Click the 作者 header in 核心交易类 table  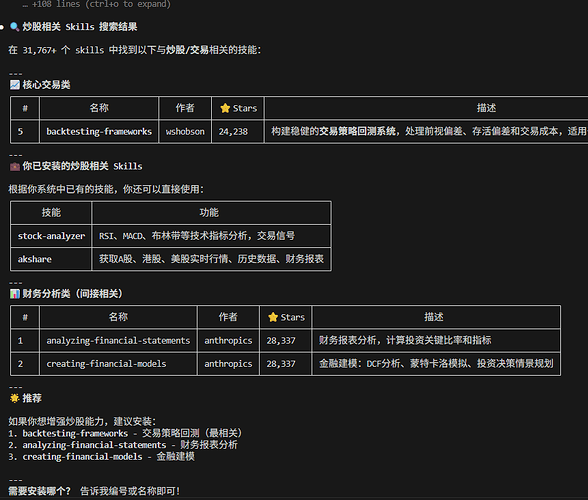click(185, 108)
